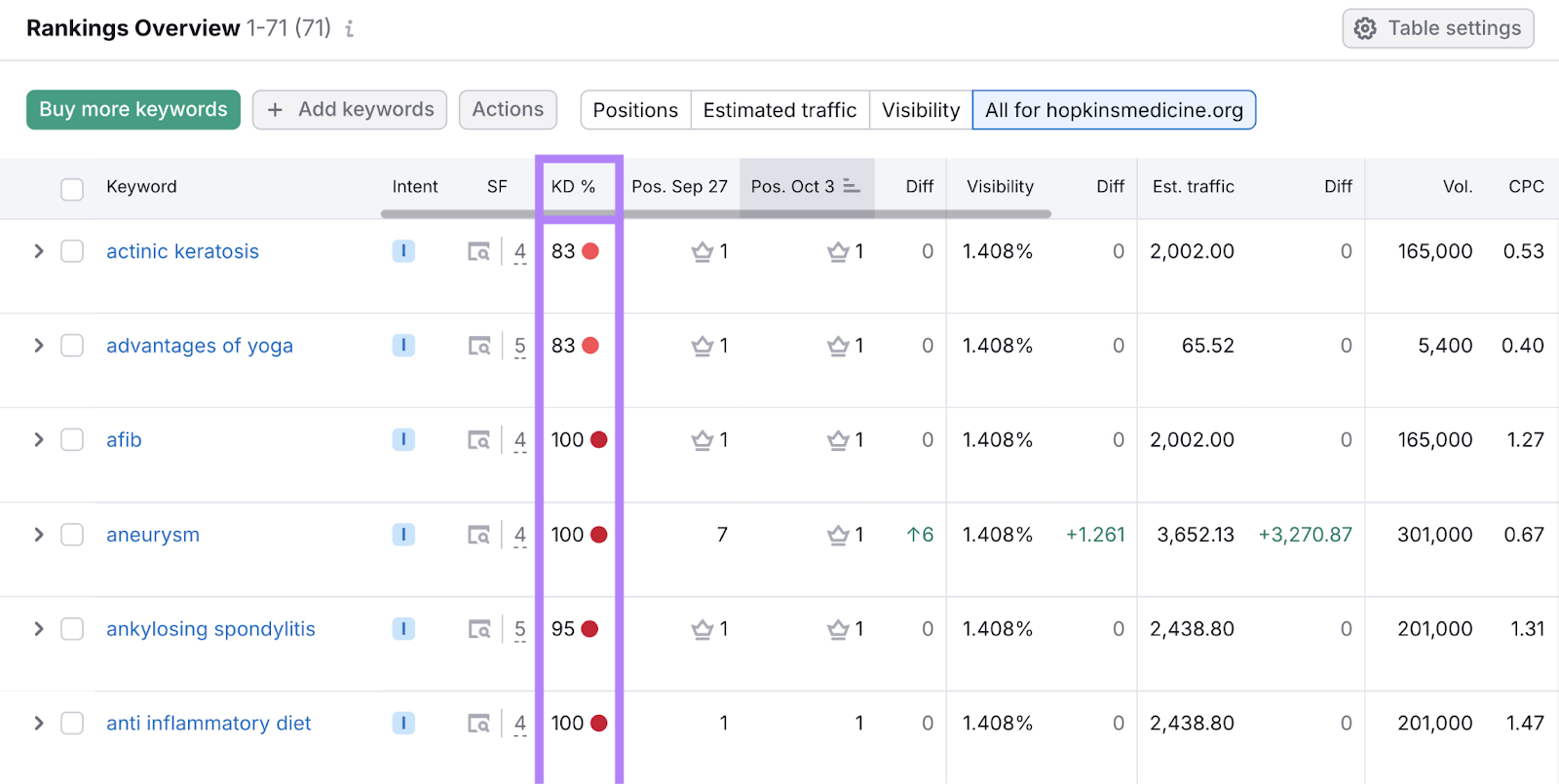Image resolution: width=1559 pixels, height=784 pixels.
Task: Open the afib keyword link
Action: 124,440
